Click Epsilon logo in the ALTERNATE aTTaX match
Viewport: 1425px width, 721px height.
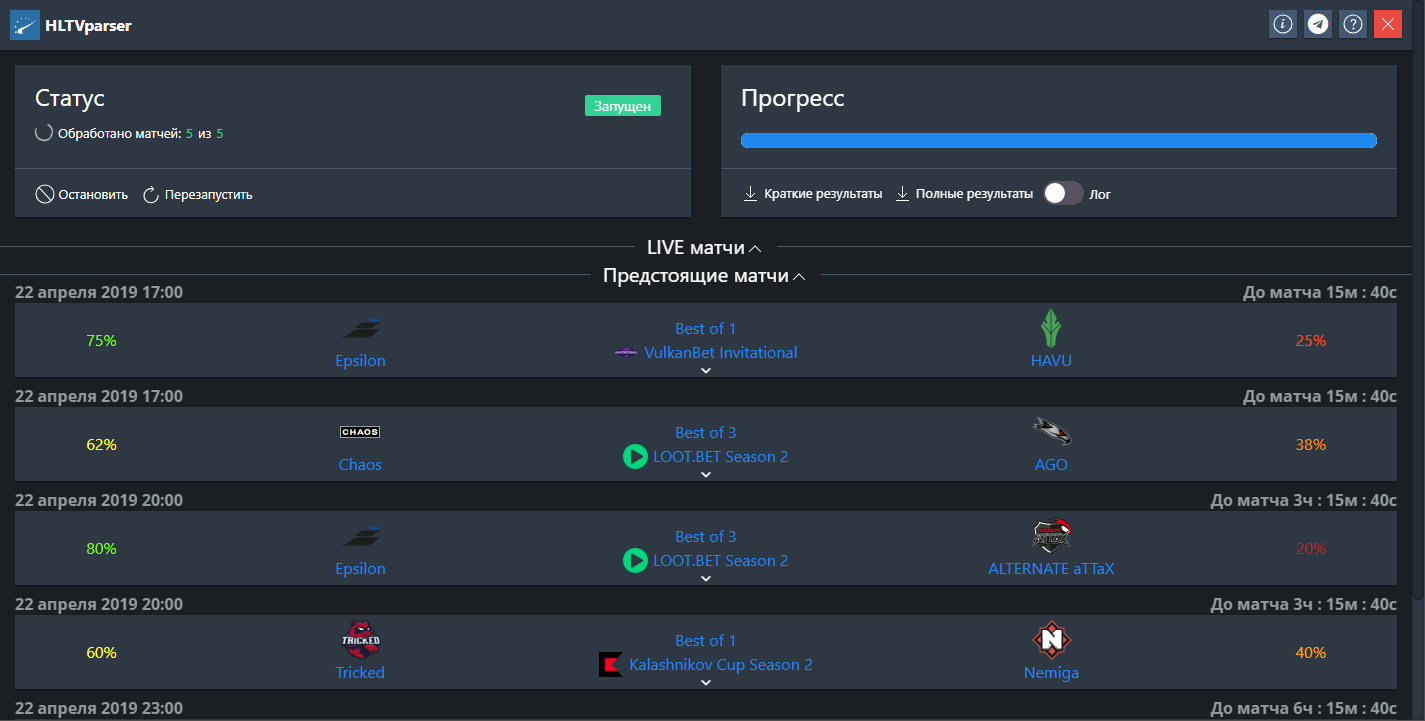360,536
